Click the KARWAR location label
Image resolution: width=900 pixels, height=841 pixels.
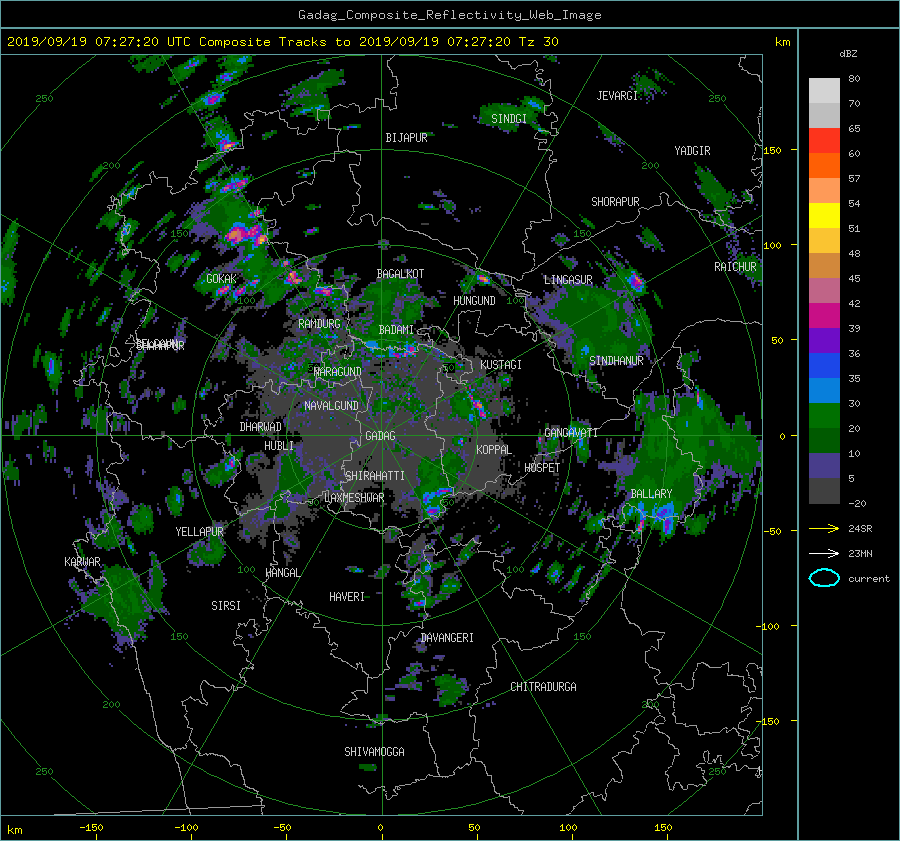[82, 561]
